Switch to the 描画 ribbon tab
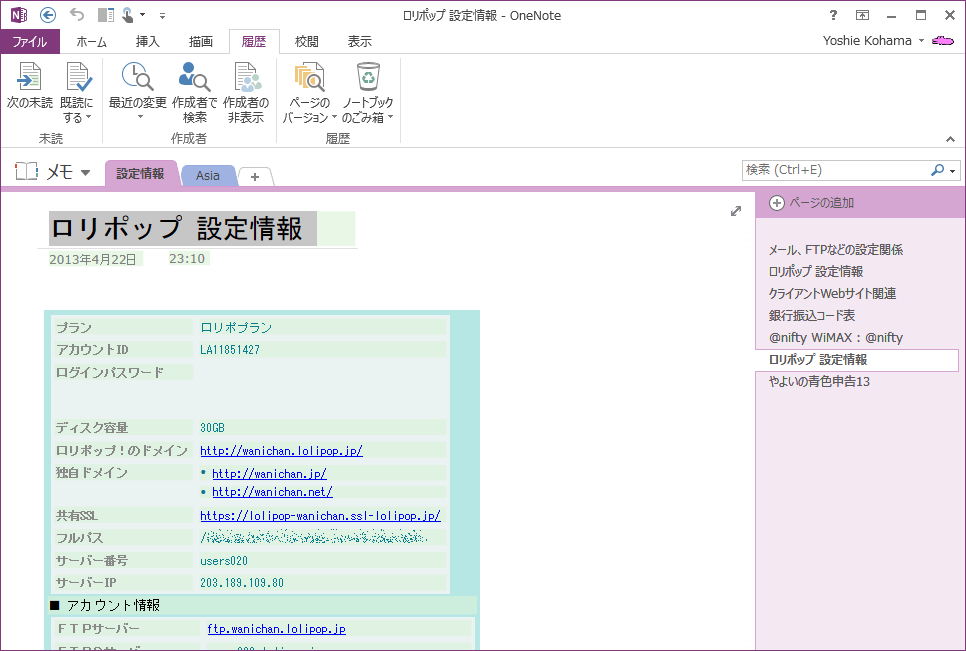This screenshot has height=651, width=966. [200, 41]
